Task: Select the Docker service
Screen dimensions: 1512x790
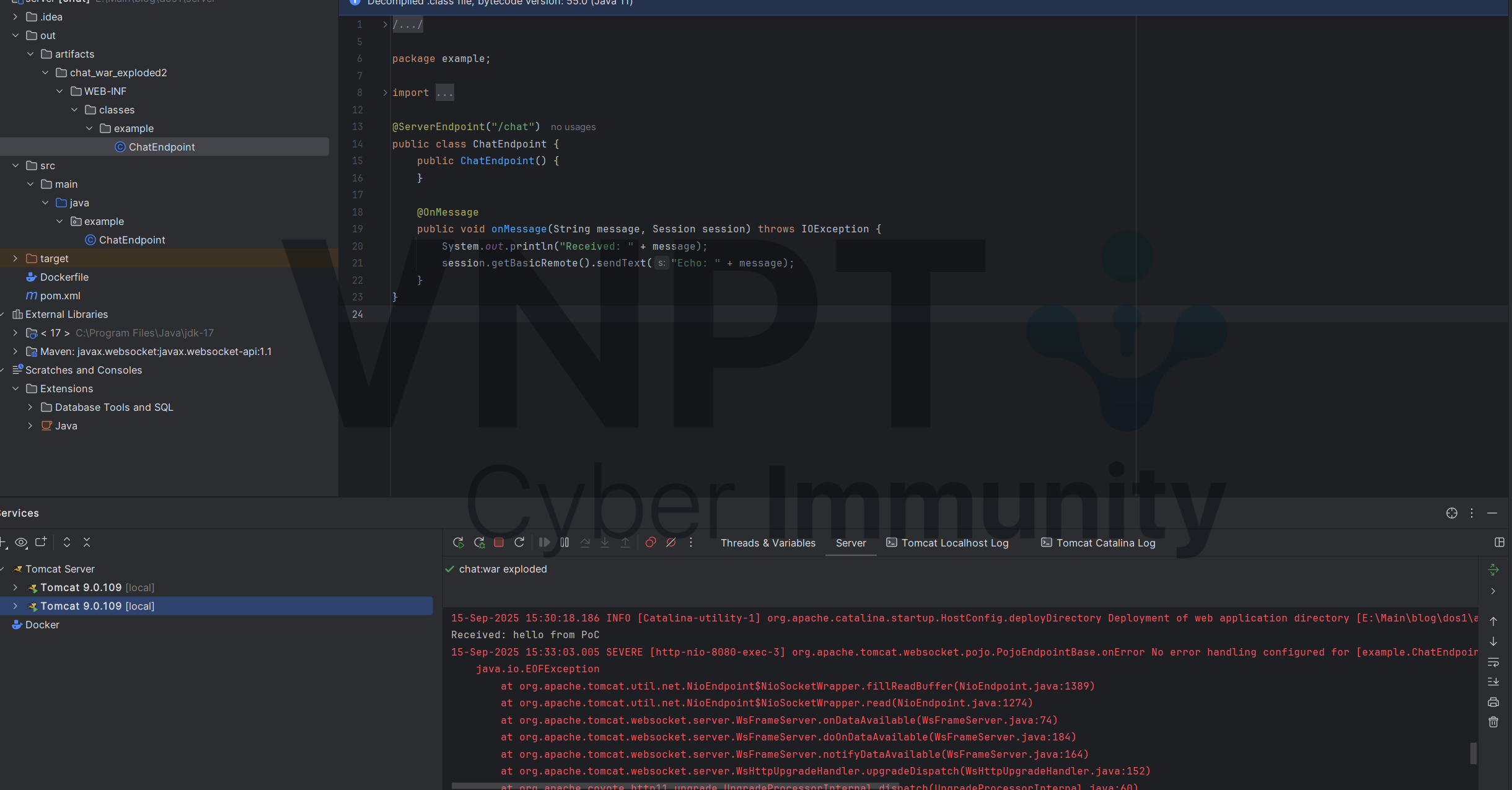Action: point(42,625)
